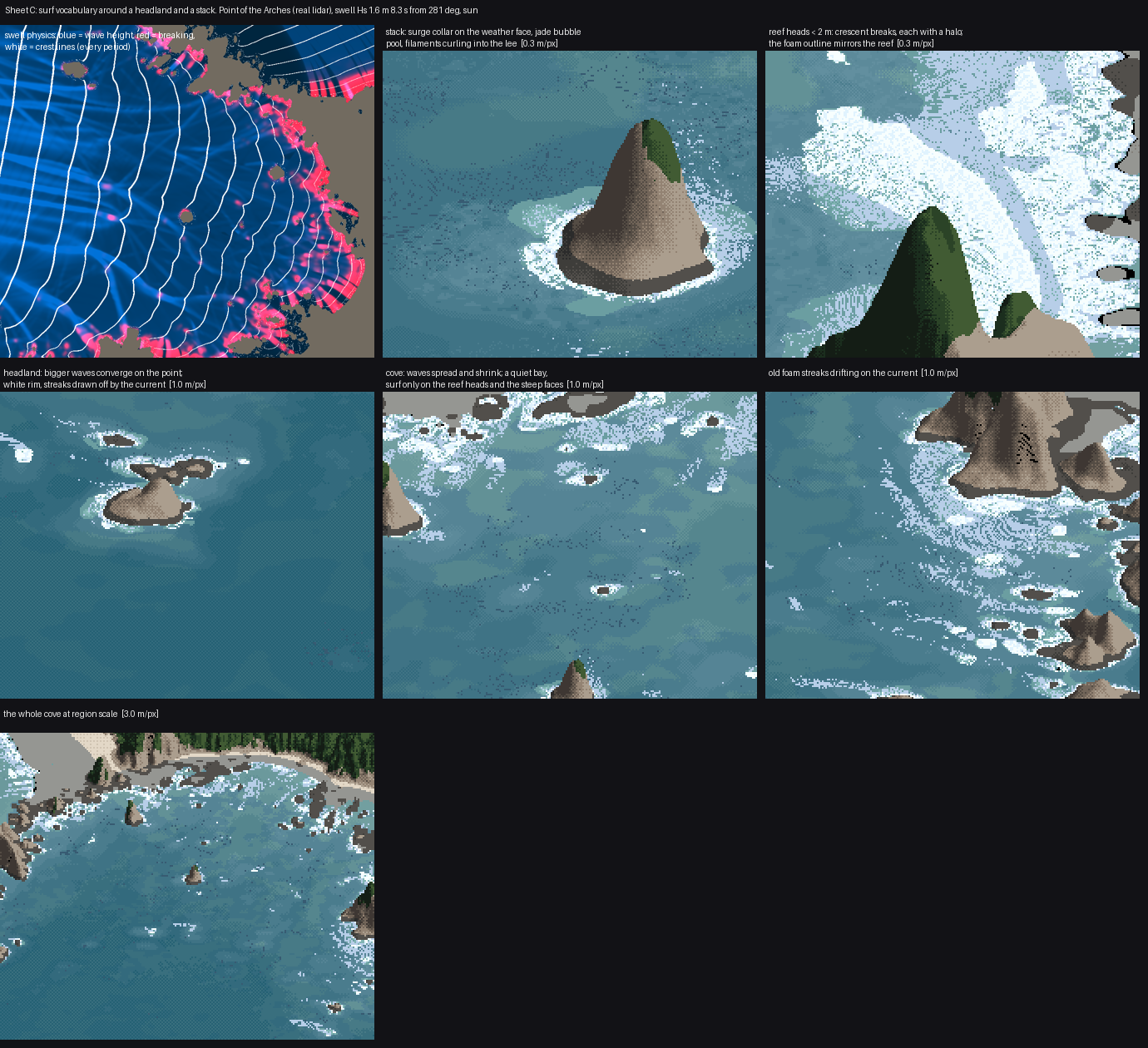
Task: Open the whole cove region scale image
Action: pyautogui.click(x=187, y=886)
